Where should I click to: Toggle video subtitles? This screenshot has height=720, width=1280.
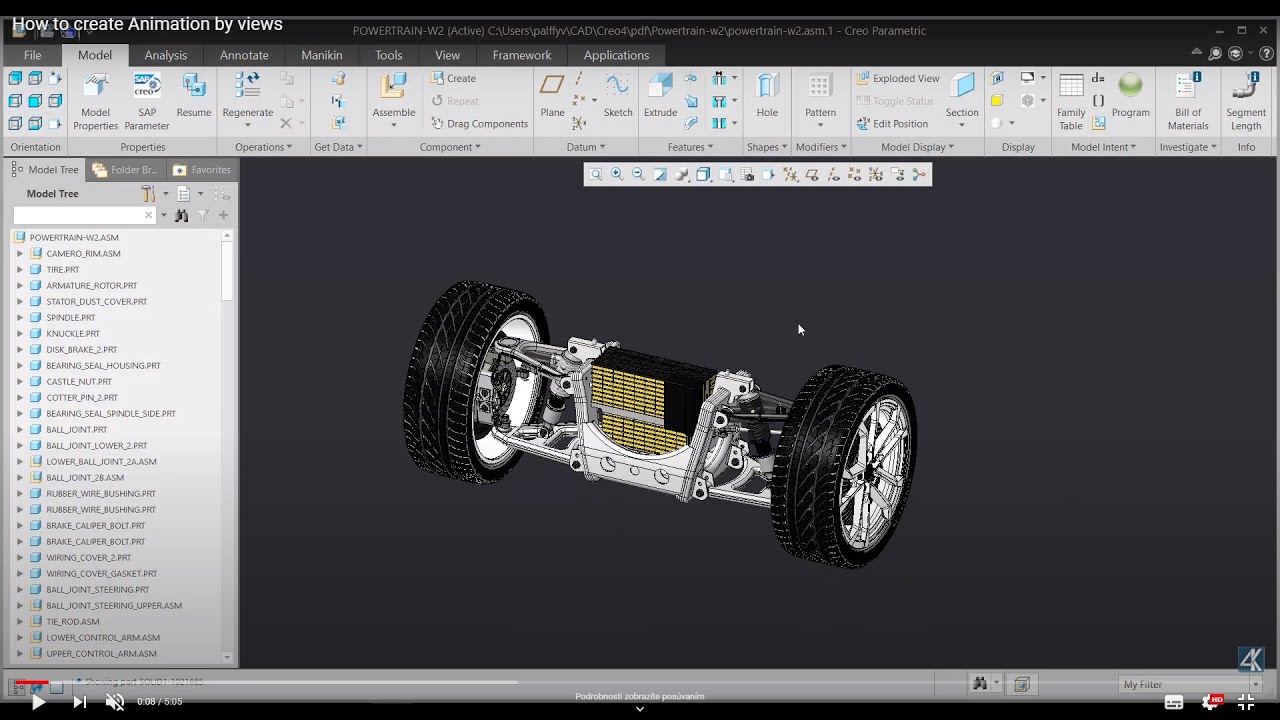point(1174,702)
